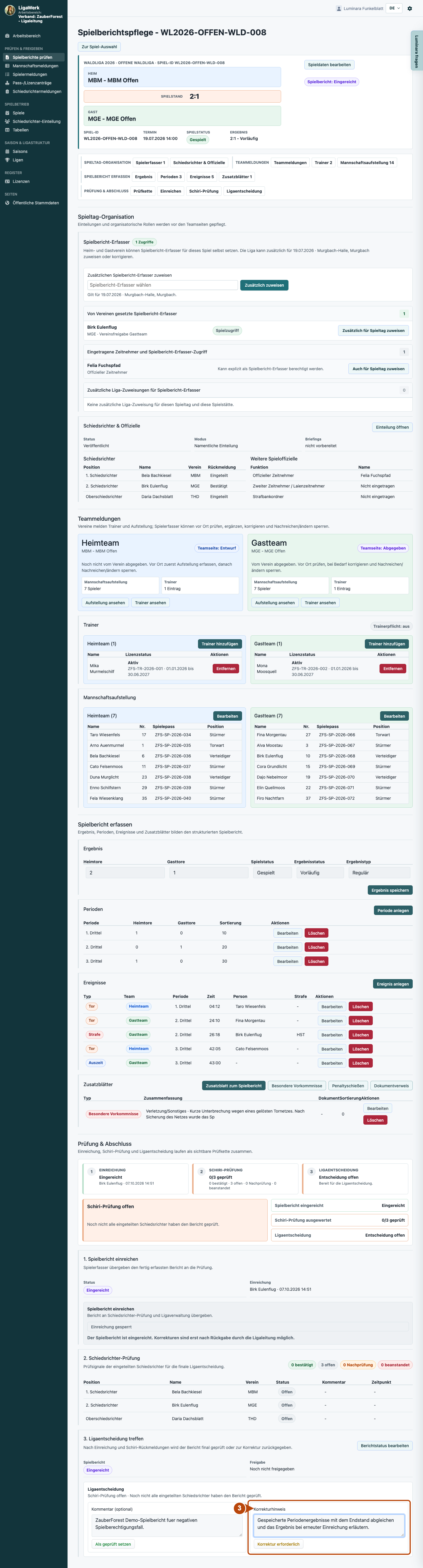
Task: Jump to the Schiedsrichter & Offizielle section tab
Action: pyautogui.click(x=199, y=163)
